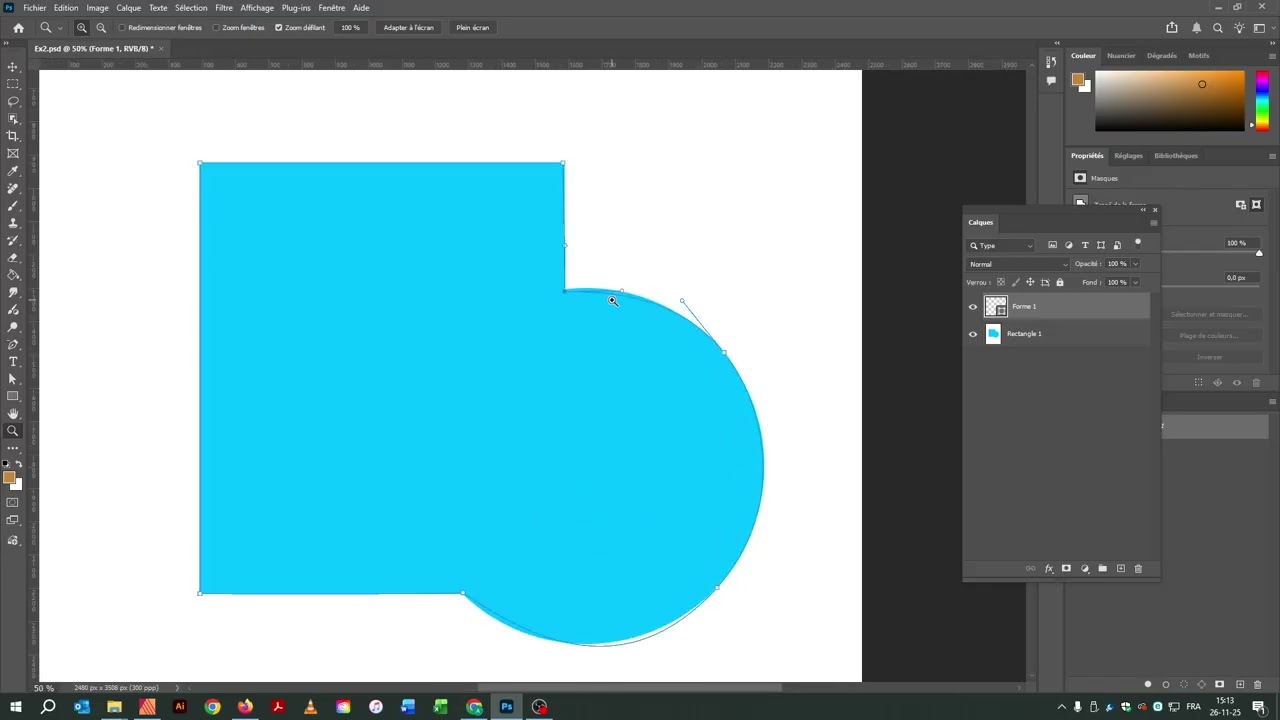Image resolution: width=1280 pixels, height=720 pixels.
Task: Open the Fond slider dropdown arrow
Action: pos(1136,282)
